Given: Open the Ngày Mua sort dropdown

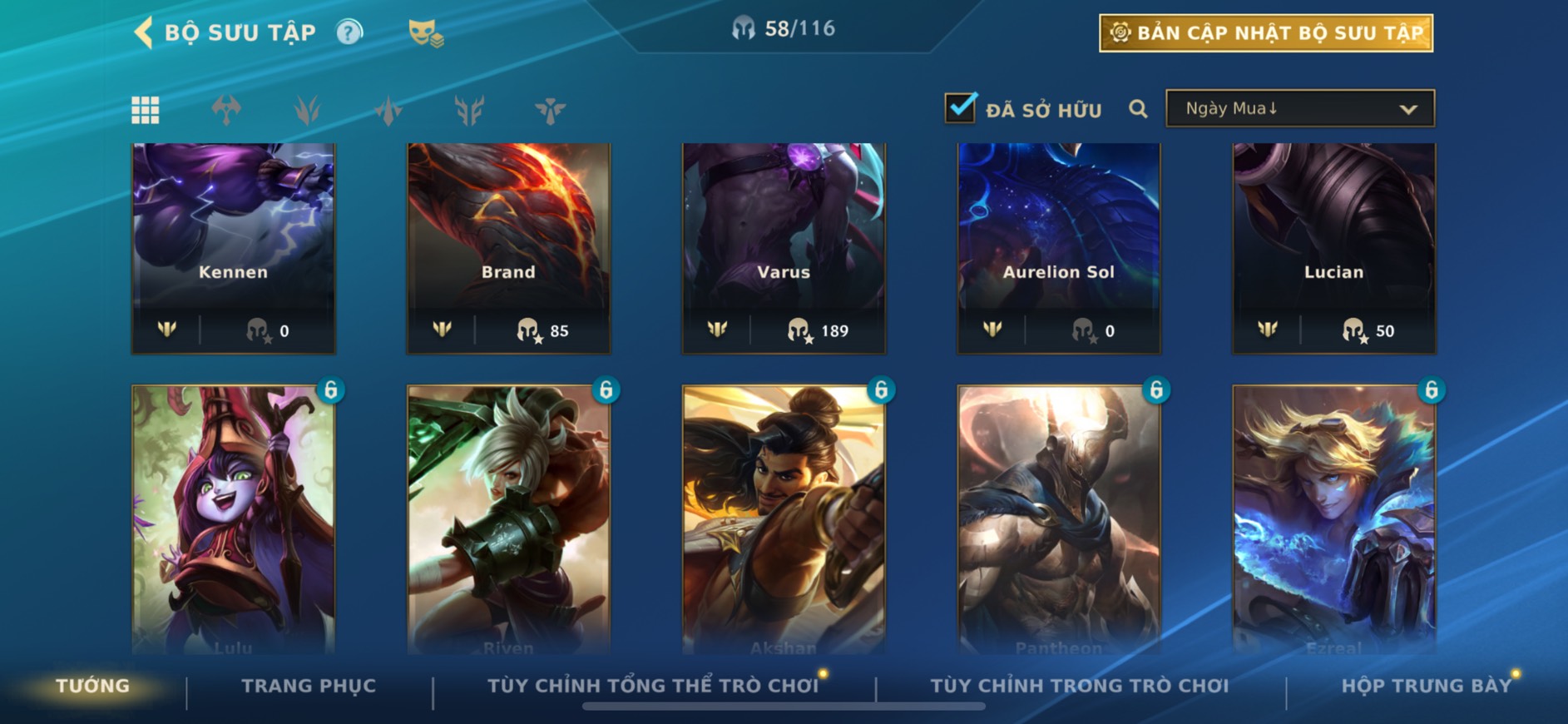Looking at the screenshot, I should (x=1300, y=108).
